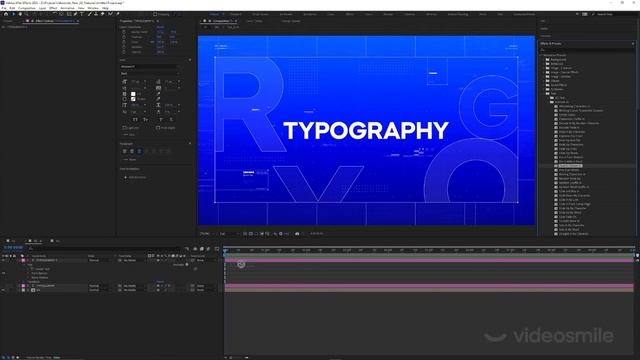Click the timeline playhead marker
The width and height of the screenshot is (640, 360).
(225, 251)
